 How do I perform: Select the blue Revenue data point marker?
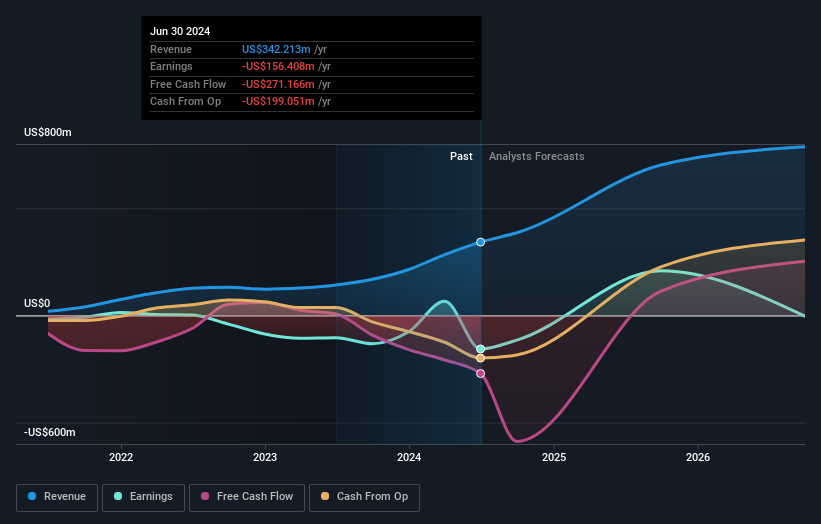480,242
